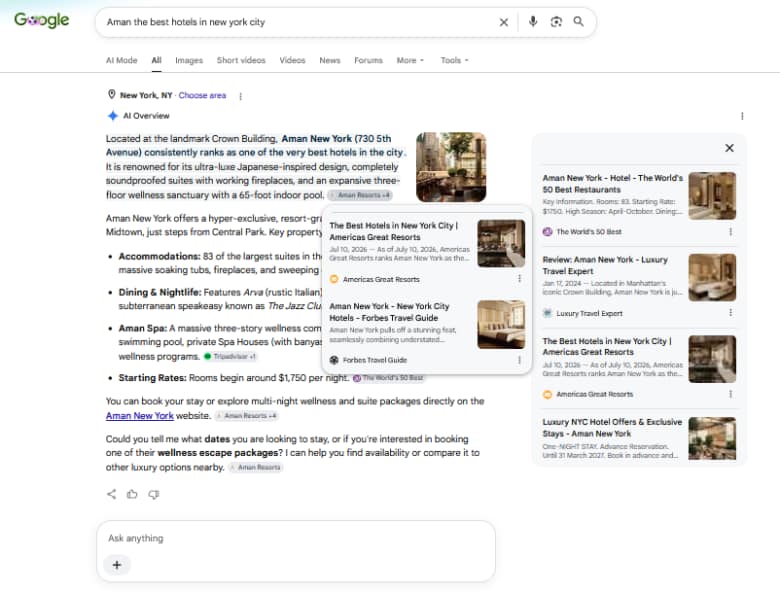Switch to AI Mode tab

coord(121,60)
